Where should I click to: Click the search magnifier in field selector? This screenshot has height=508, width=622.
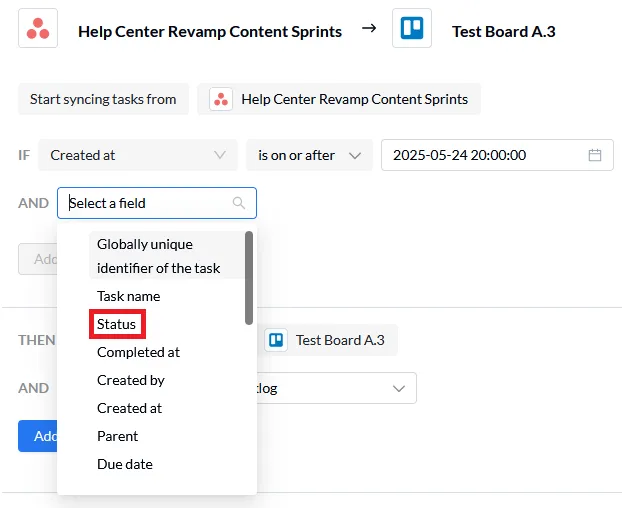[x=239, y=203]
